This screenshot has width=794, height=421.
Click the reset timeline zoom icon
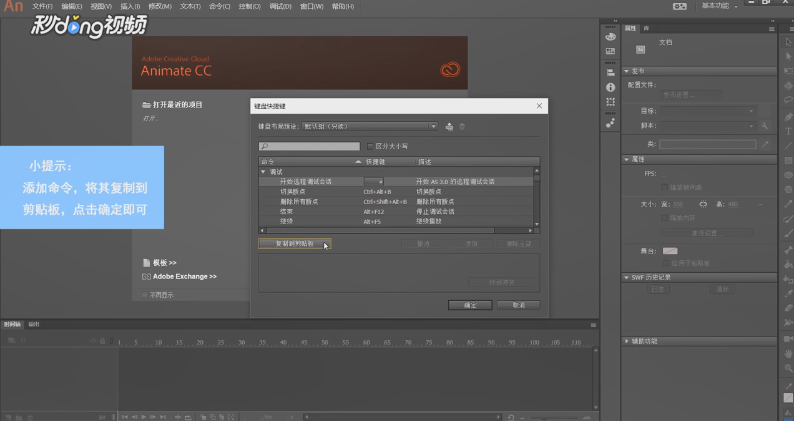[x=511, y=417]
